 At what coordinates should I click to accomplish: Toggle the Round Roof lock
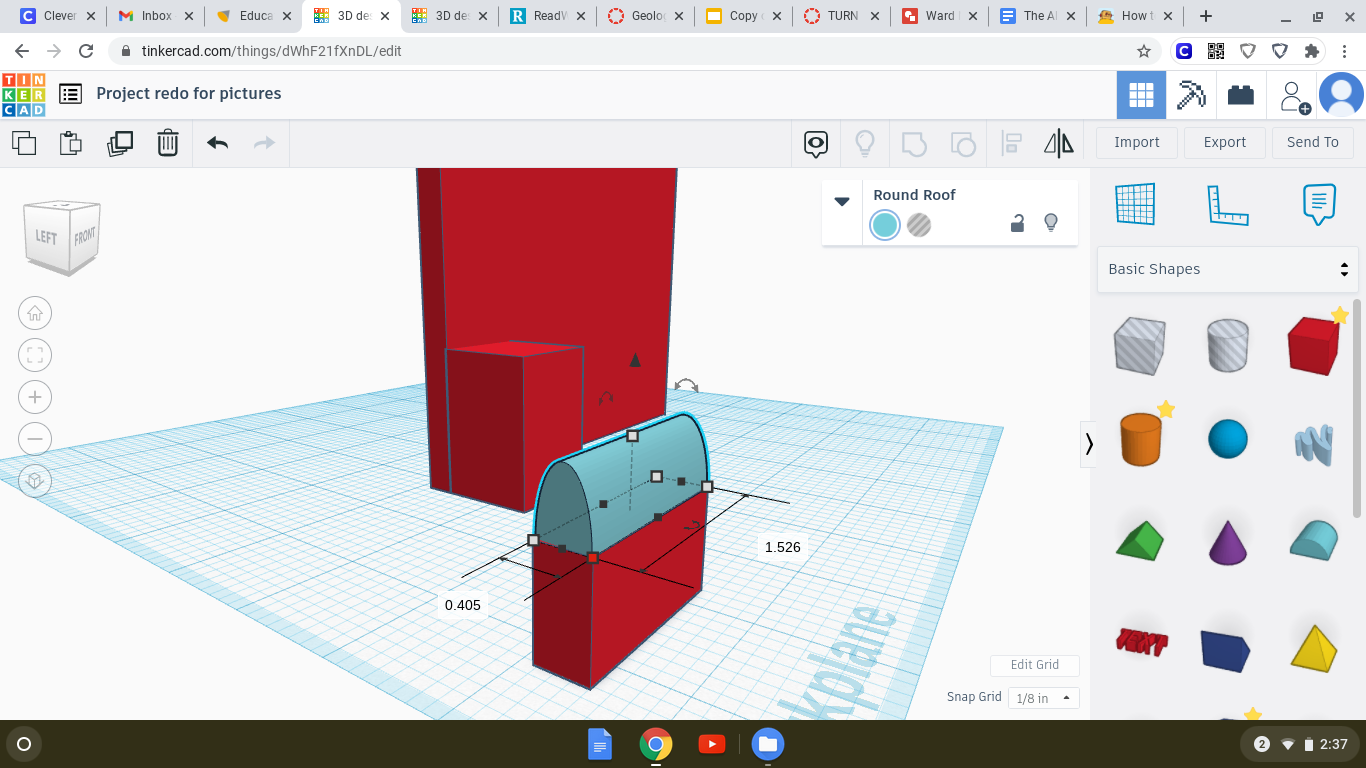coord(1017,223)
